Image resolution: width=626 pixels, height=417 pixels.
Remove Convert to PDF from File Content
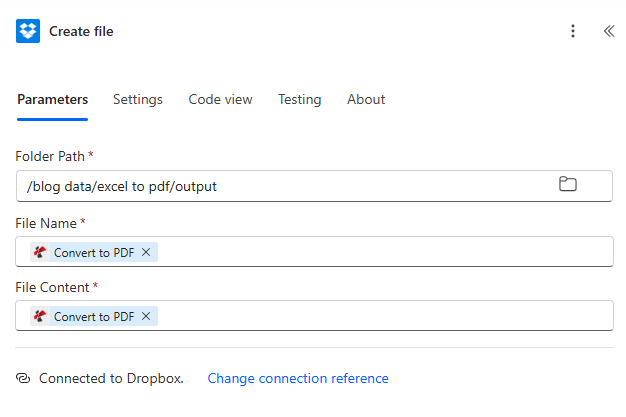click(x=146, y=316)
